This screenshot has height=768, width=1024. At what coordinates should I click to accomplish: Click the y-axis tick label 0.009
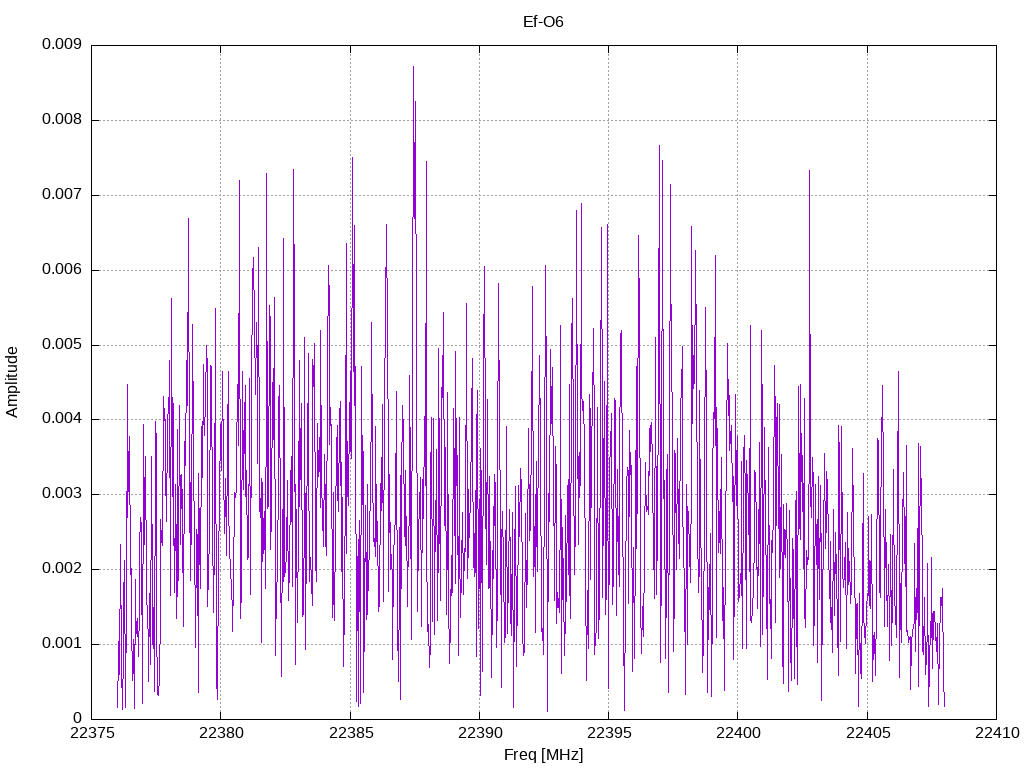pos(62,44)
